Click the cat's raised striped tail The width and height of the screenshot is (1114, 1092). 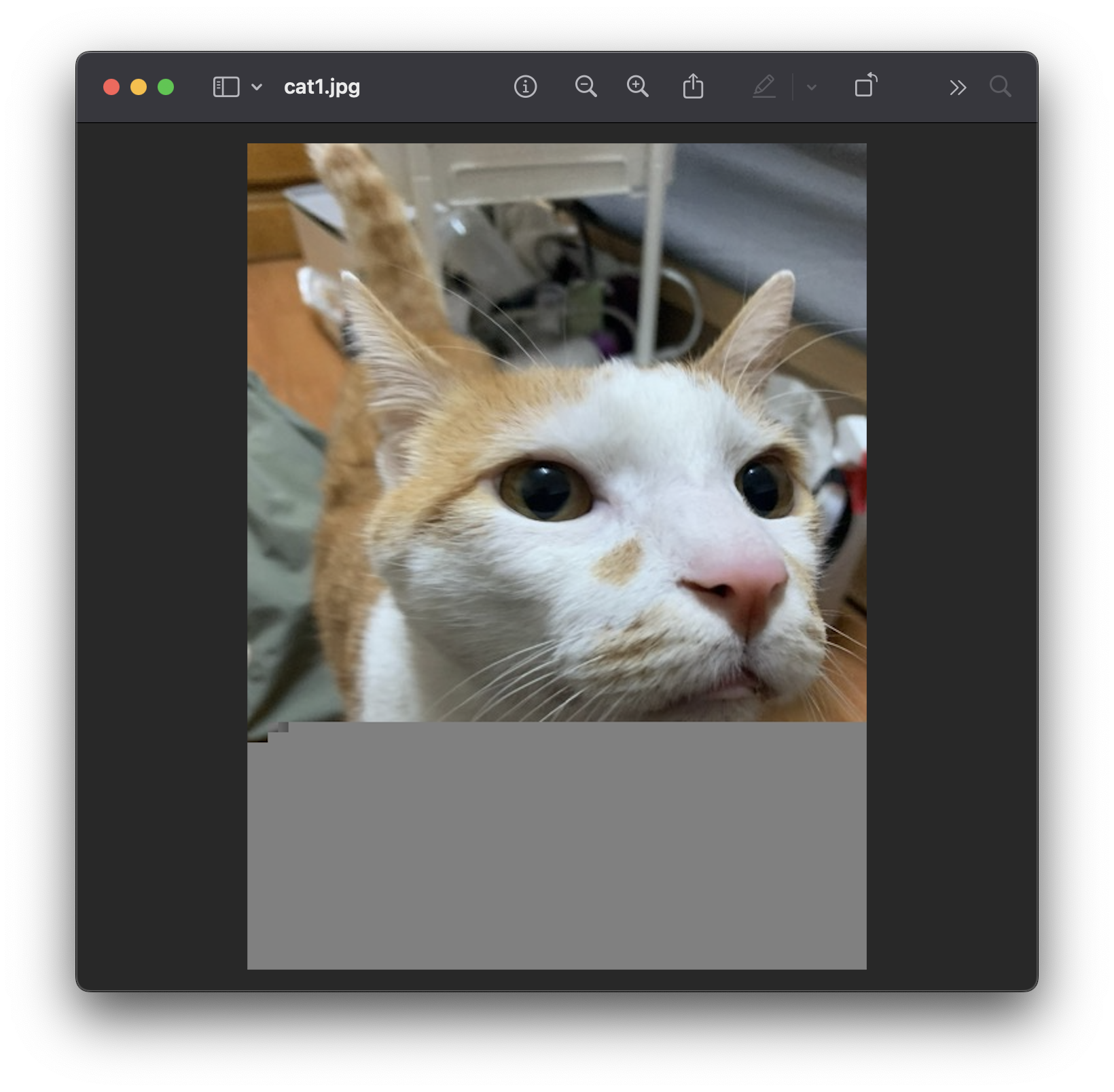coord(380,224)
